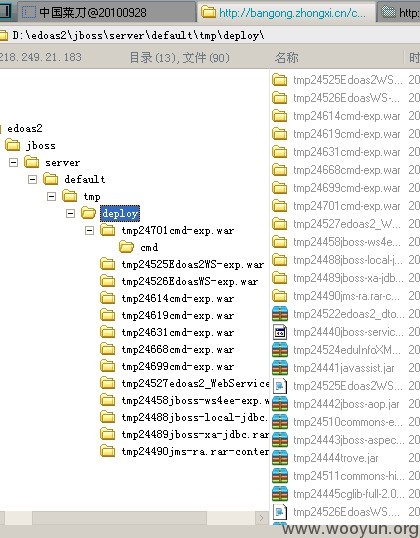The image size is (420, 538).
Task: Select the edoas2 tree folder
Action: [25, 129]
